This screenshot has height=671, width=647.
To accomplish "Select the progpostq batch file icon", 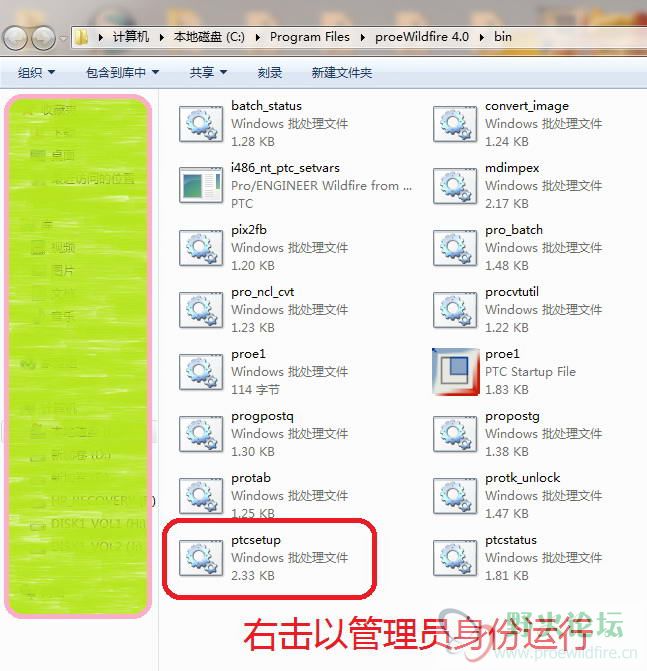I will [x=201, y=434].
